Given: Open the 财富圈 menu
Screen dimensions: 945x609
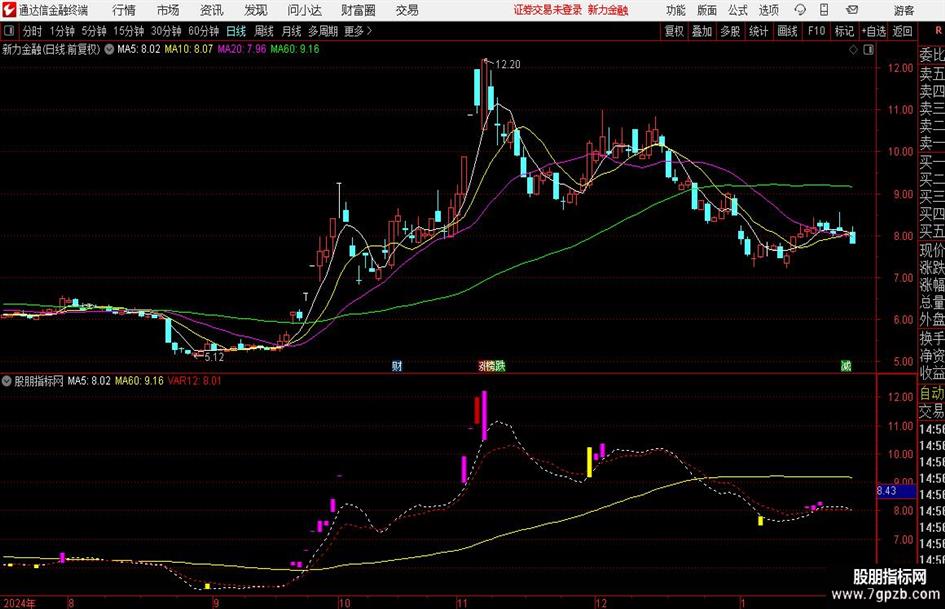Looking at the screenshot, I should click(358, 10).
